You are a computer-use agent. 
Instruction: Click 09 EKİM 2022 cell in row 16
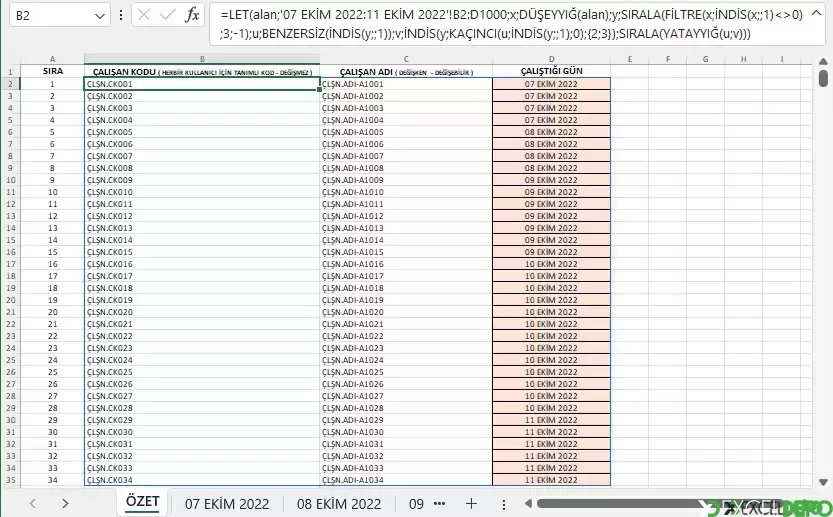tap(551, 252)
